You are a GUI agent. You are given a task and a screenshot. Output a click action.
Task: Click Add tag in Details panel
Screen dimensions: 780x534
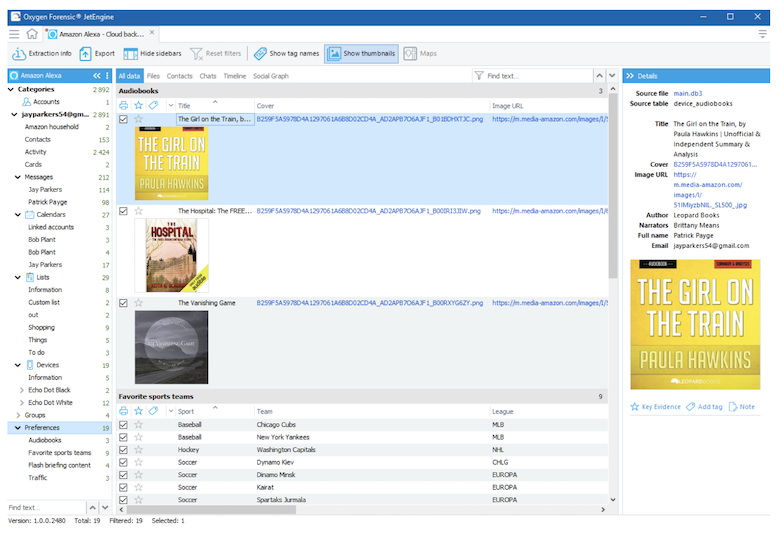(704, 407)
